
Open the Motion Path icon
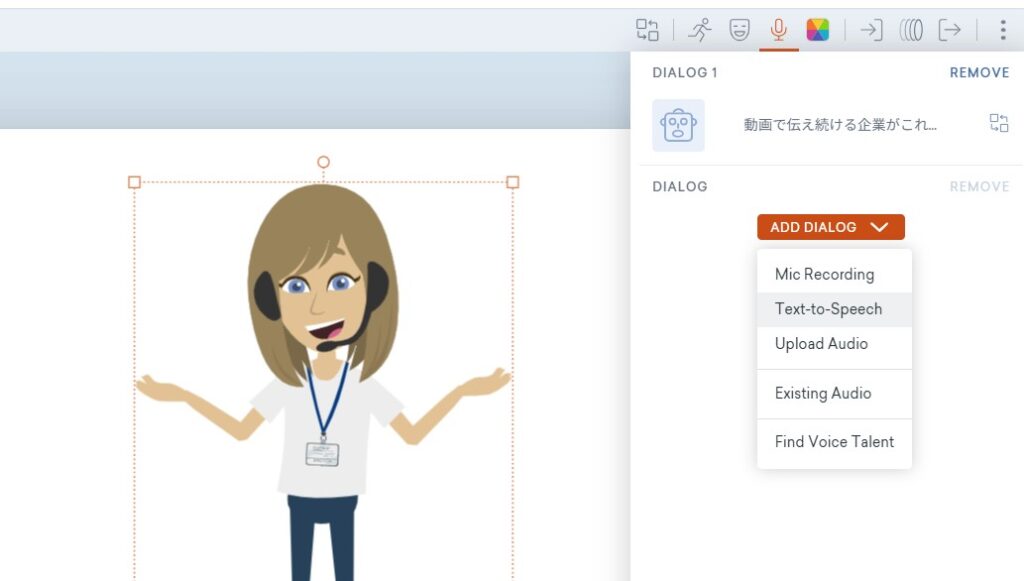tap(910, 30)
